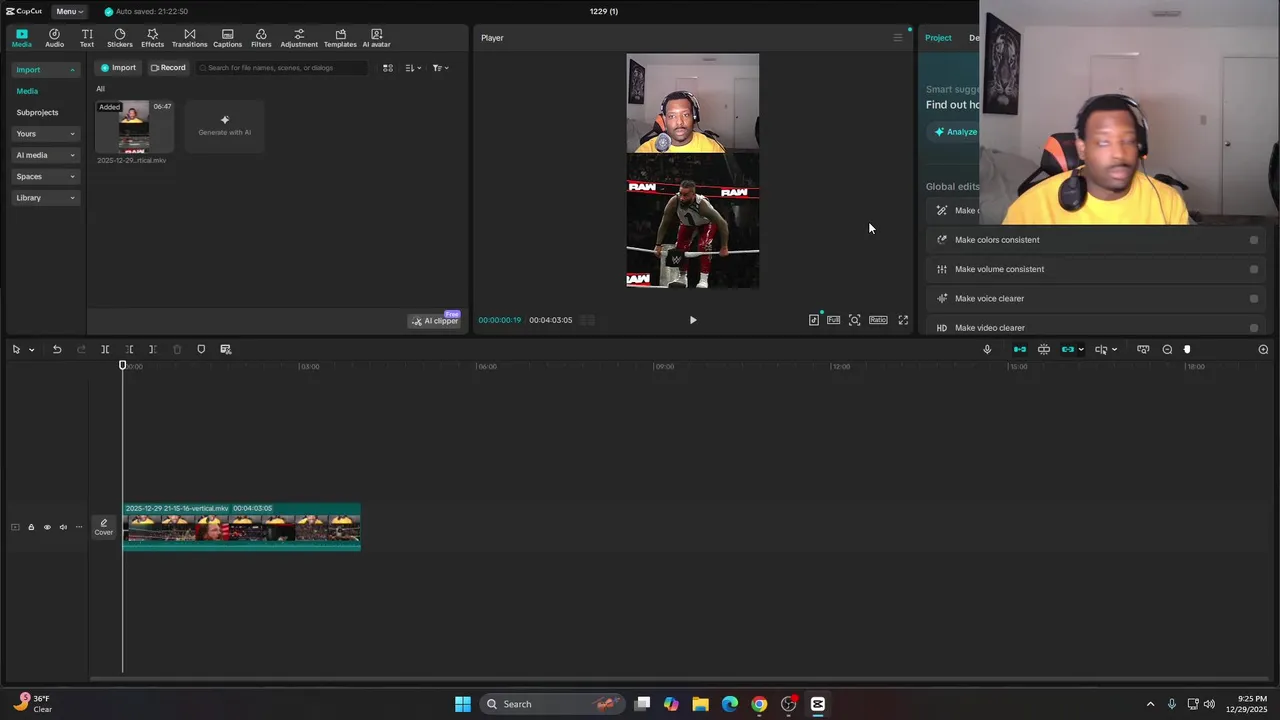Open the Audio panel in top toolbar
Screen dimensions: 1280x720
point(54,38)
